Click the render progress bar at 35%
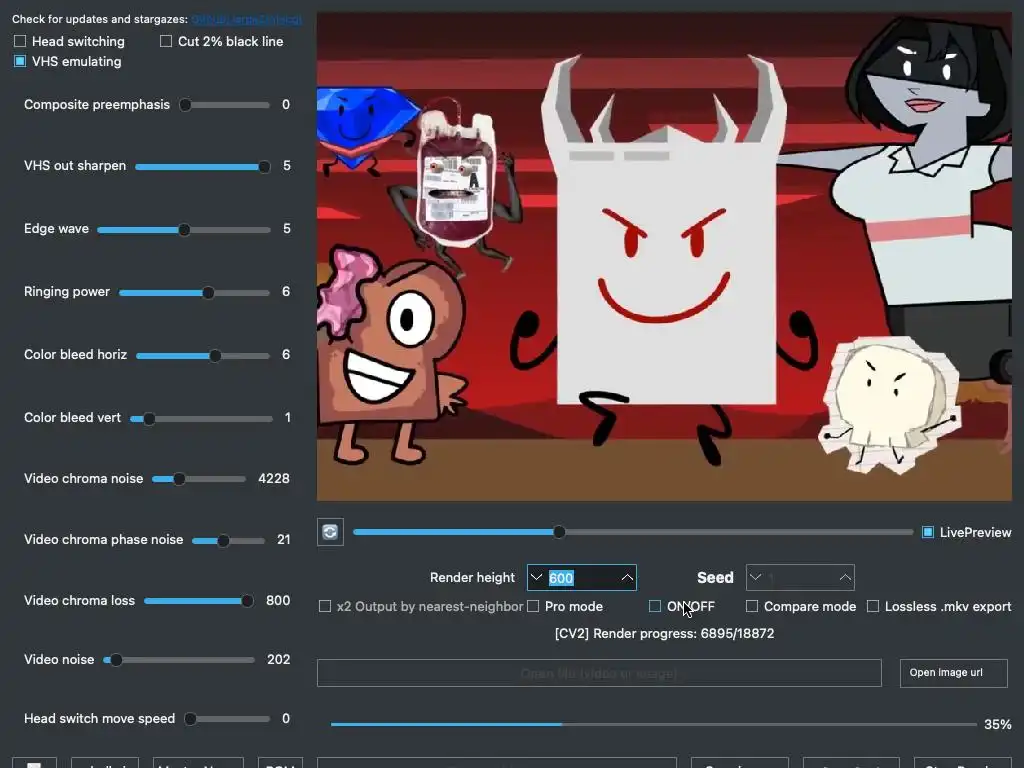This screenshot has height=768, width=1024. click(653, 724)
